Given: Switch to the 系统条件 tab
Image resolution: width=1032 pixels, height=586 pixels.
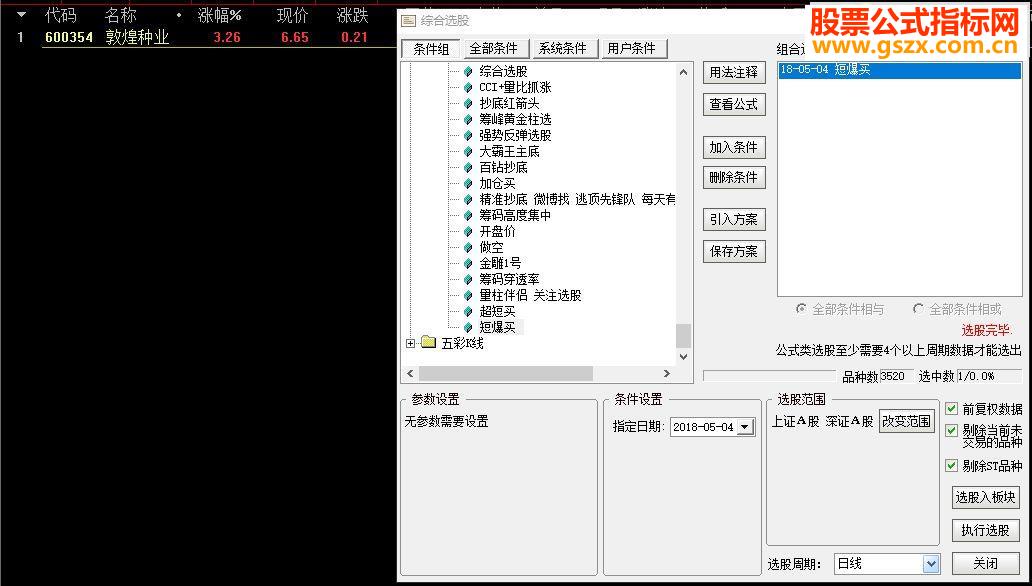Looking at the screenshot, I should [x=563, y=49].
